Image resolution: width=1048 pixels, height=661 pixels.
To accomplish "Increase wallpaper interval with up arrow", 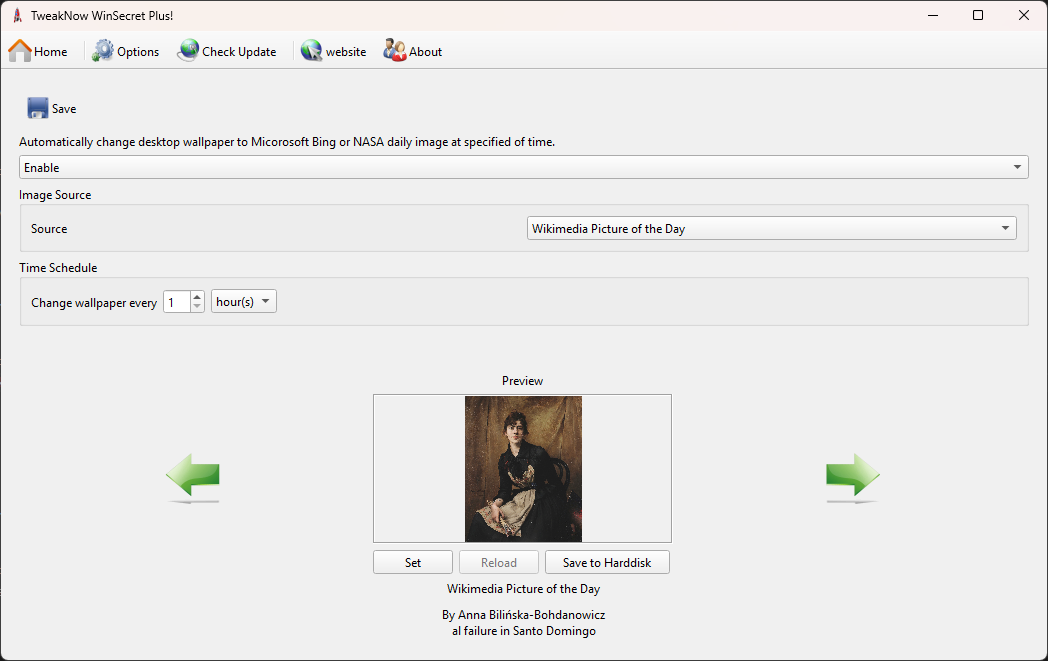I will [x=197, y=297].
